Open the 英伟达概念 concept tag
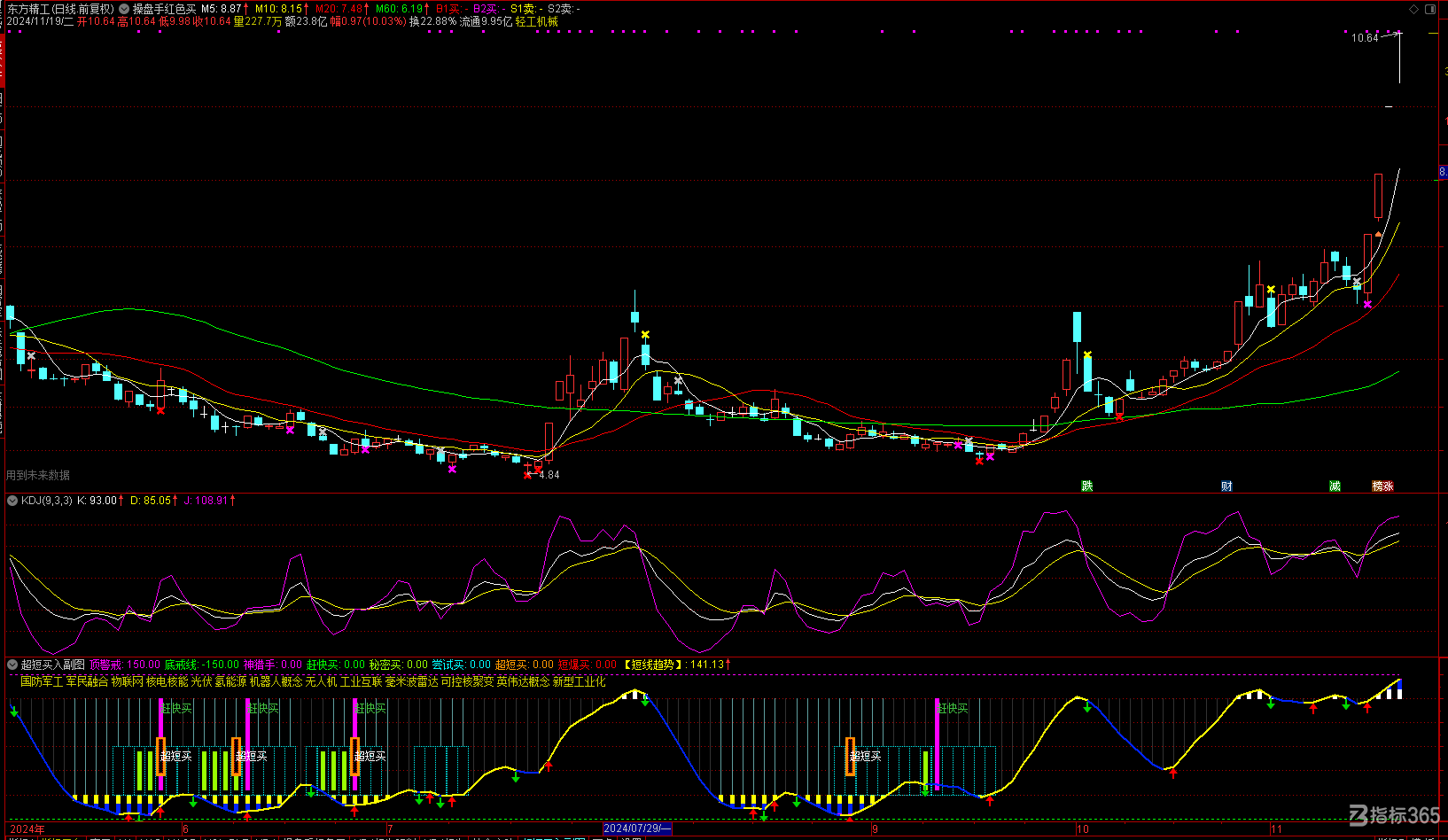This screenshot has width=1448, height=840. coord(523,681)
